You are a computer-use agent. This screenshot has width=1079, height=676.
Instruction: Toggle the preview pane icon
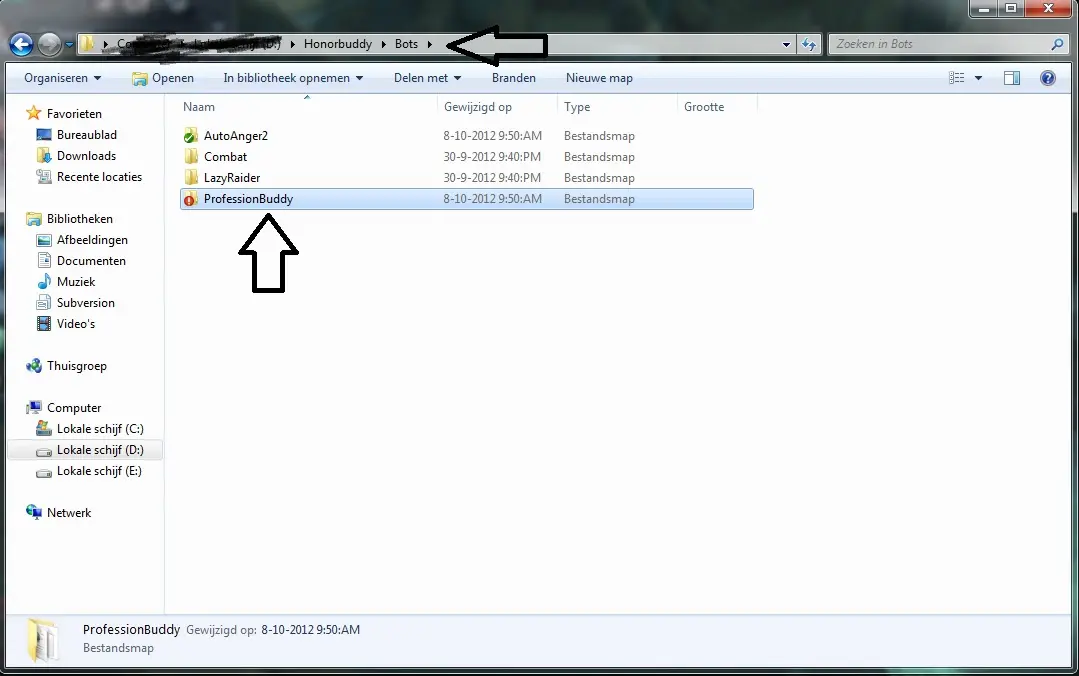1012,78
